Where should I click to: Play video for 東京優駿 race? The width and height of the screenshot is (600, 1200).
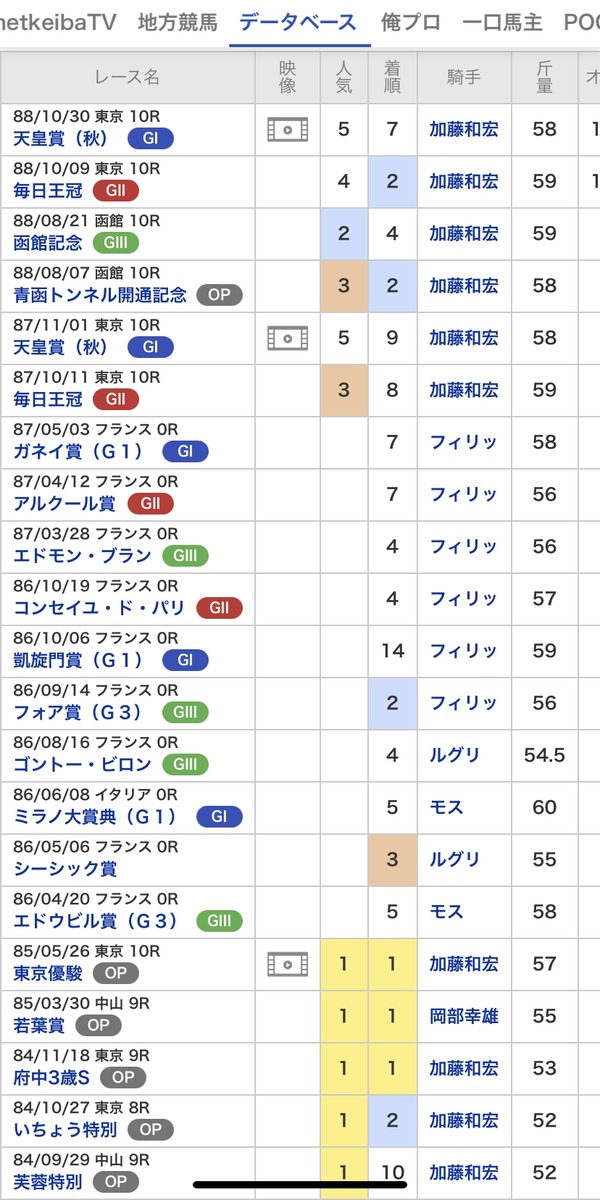click(287, 964)
